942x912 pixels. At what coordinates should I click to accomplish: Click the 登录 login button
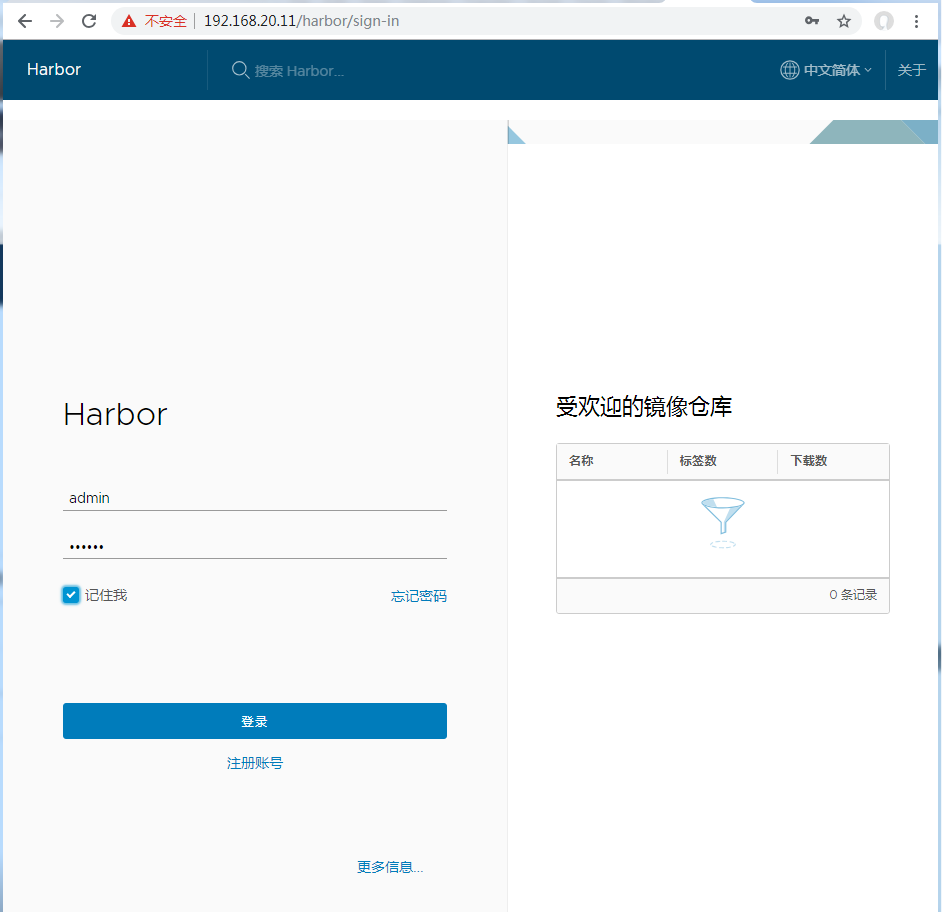click(x=255, y=721)
